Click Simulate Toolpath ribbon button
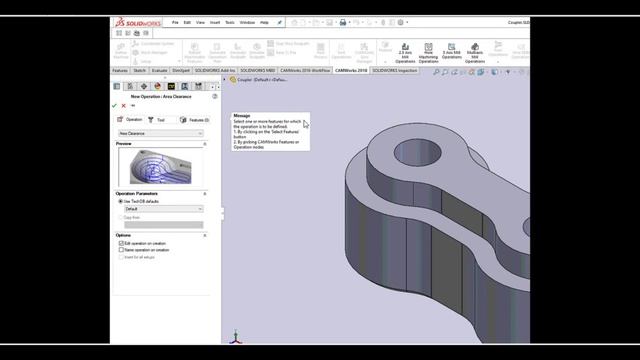The height and width of the screenshot is (360, 640). pyautogui.click(x=257, y=51)
